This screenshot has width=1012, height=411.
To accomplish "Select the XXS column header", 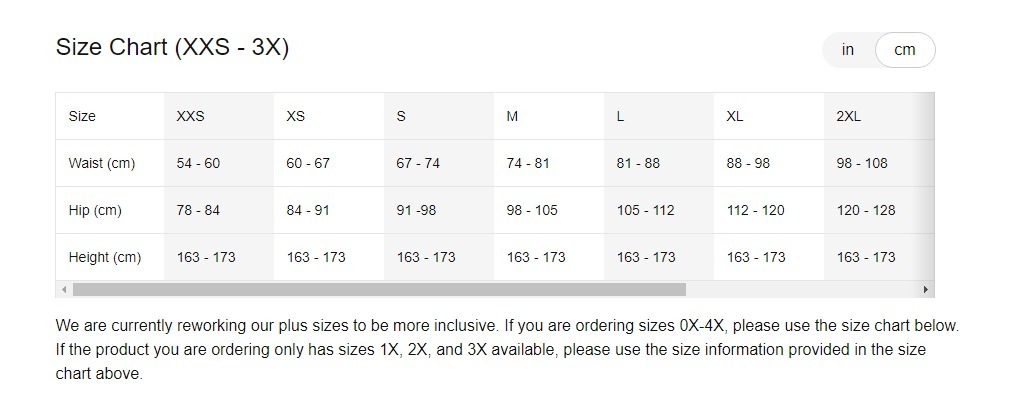I will pyautogui.click(x=190, y=116).
